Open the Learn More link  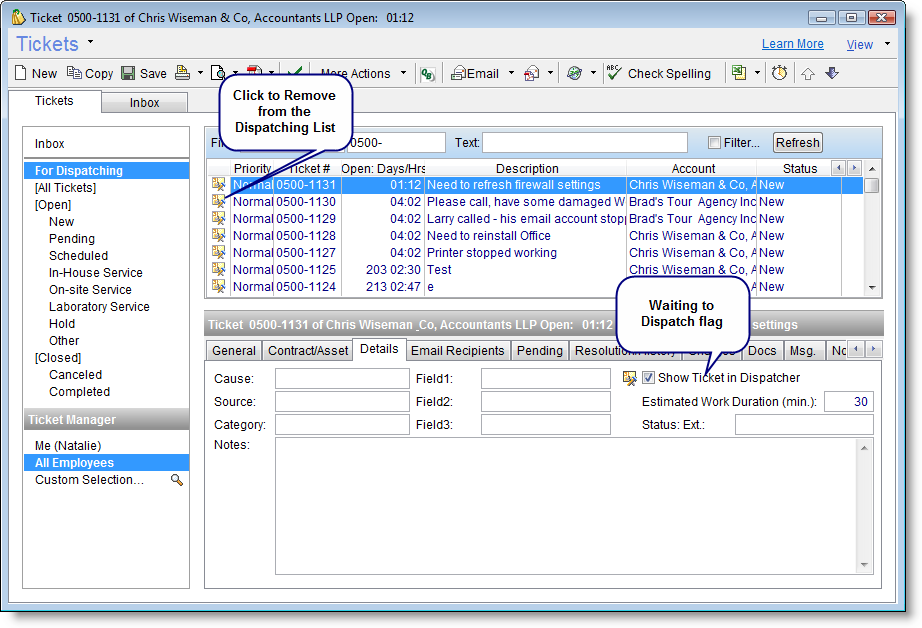pyautogui.click(x=792, y=44)
